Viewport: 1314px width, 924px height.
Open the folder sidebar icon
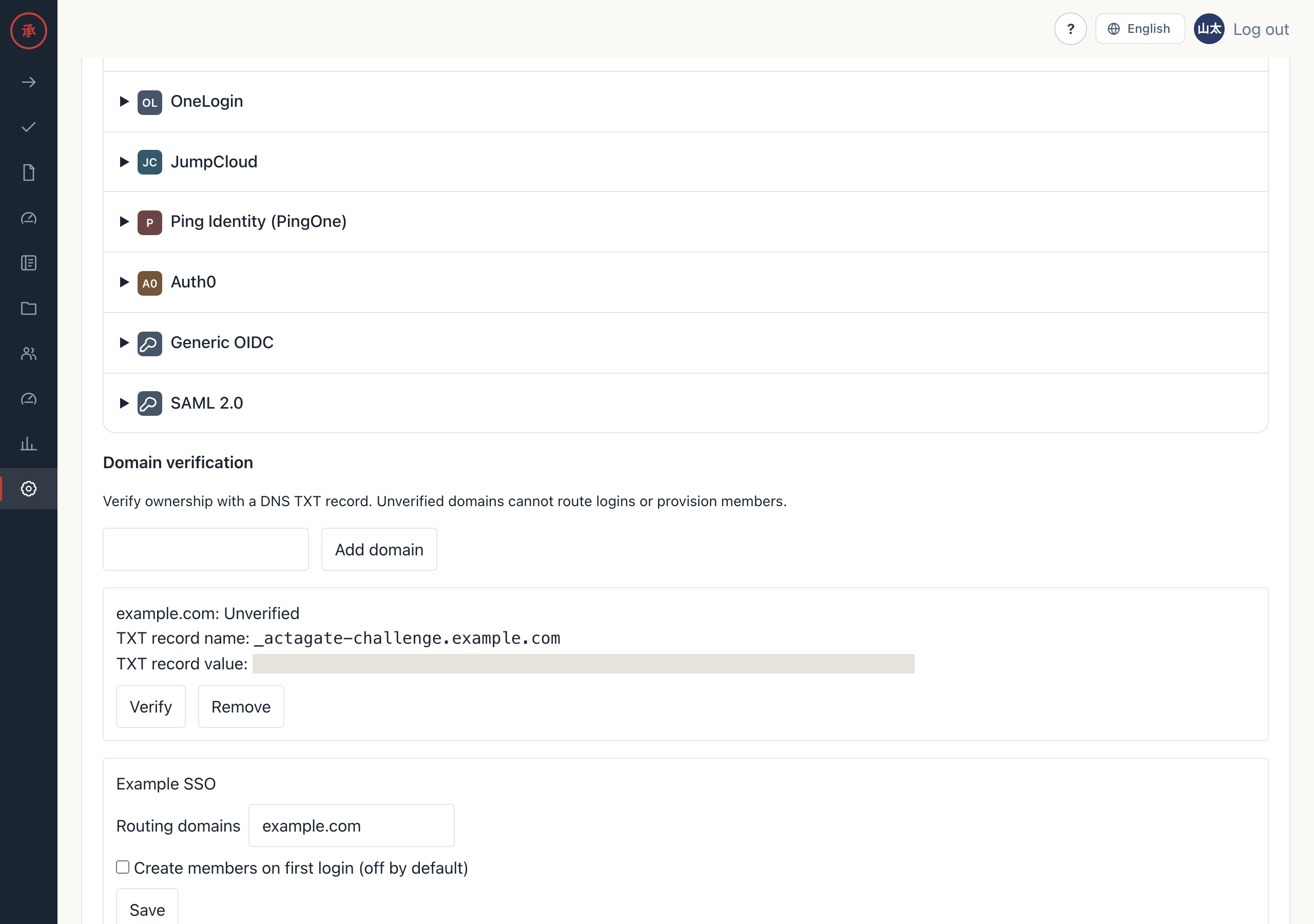(29, 308)
